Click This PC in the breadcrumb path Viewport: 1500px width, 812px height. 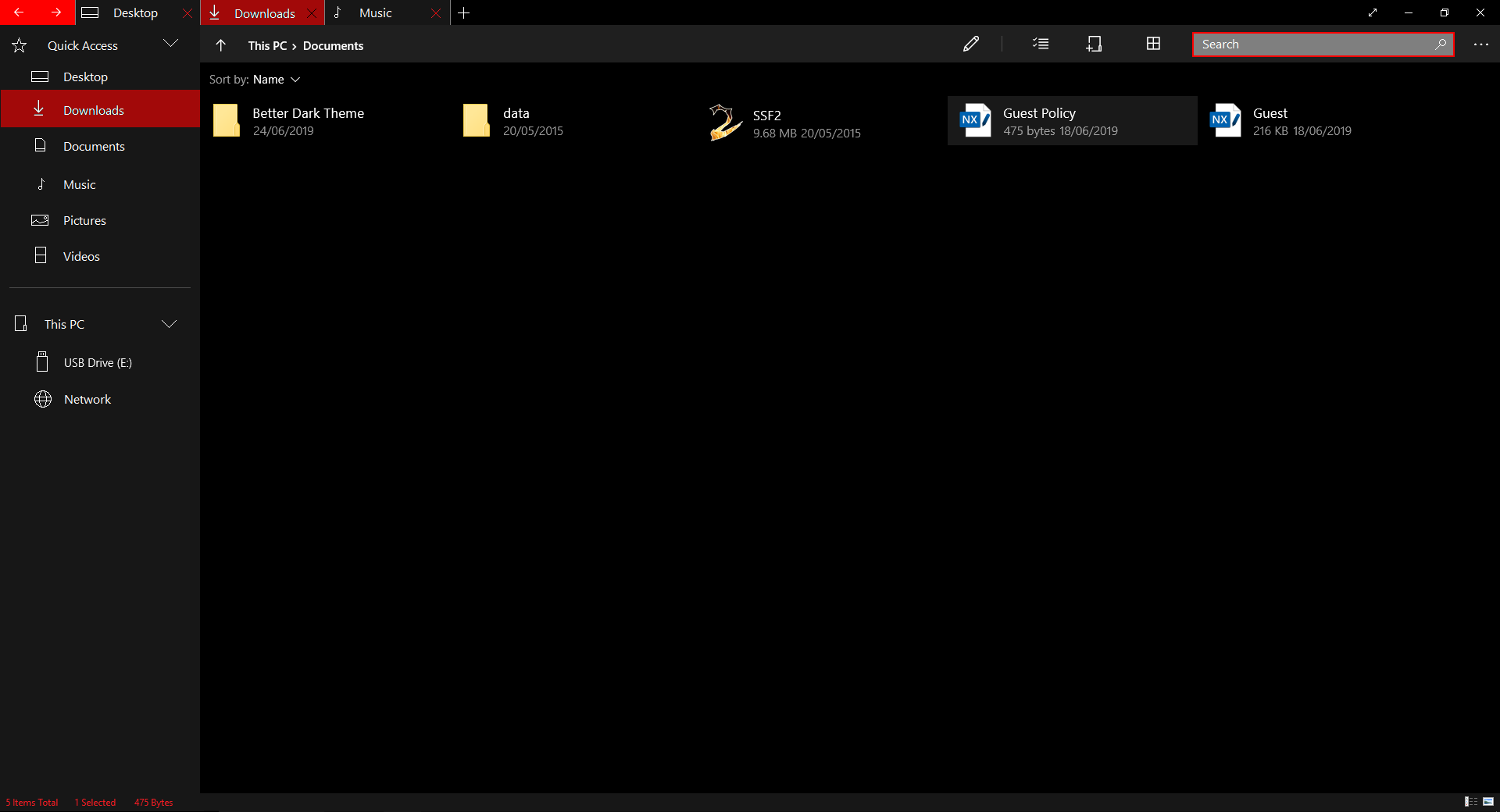pyautogui.click(x=266, y=45)
